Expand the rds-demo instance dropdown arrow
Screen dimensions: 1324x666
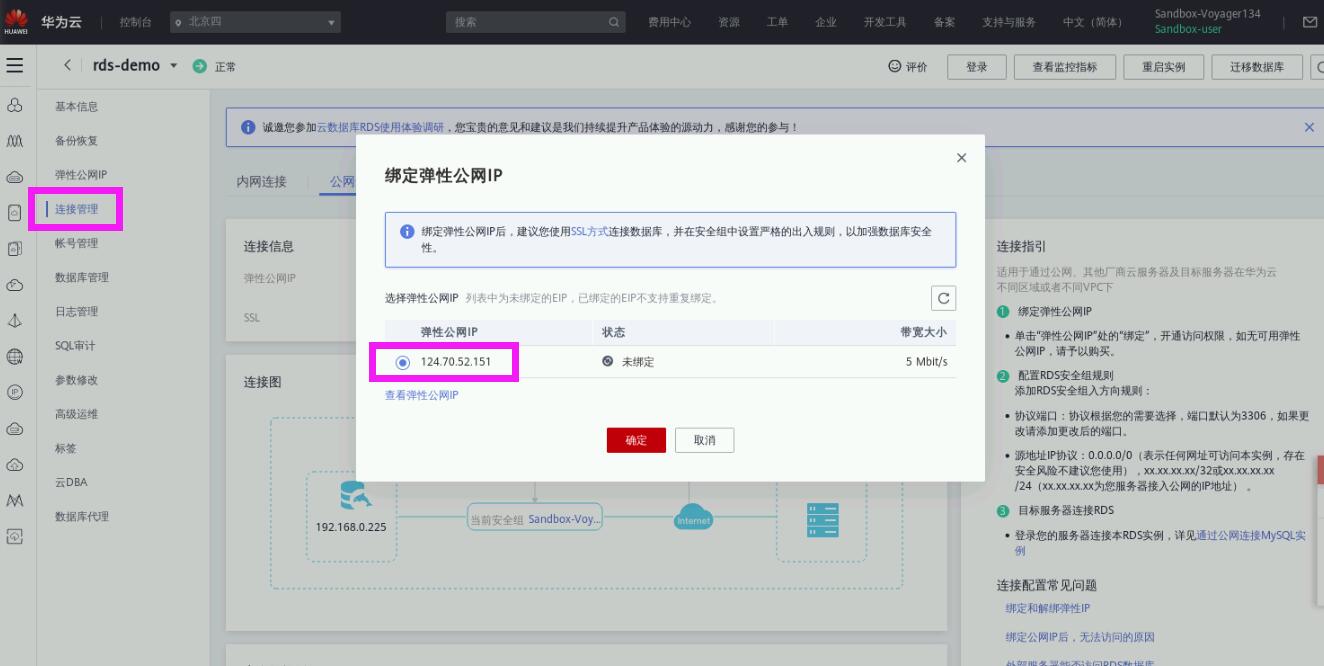point(174,66)
